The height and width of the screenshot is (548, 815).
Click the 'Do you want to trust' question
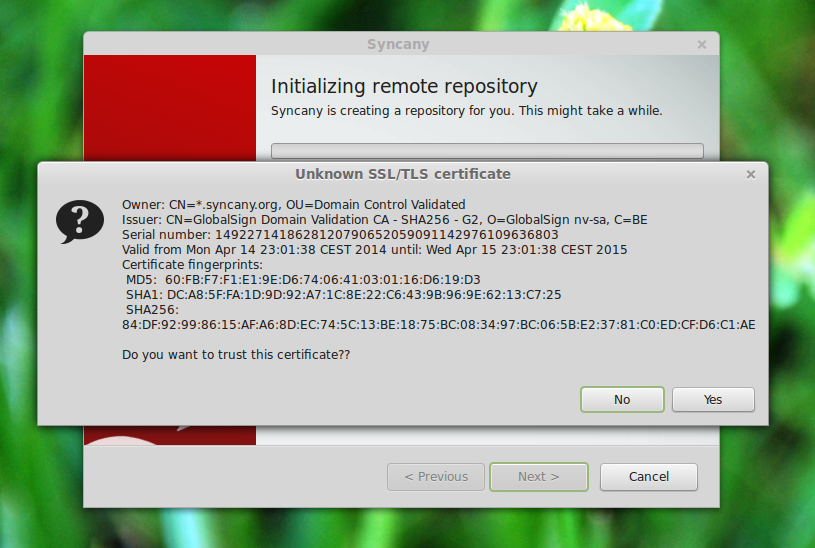pyautogui.click(x=236, y=355)
